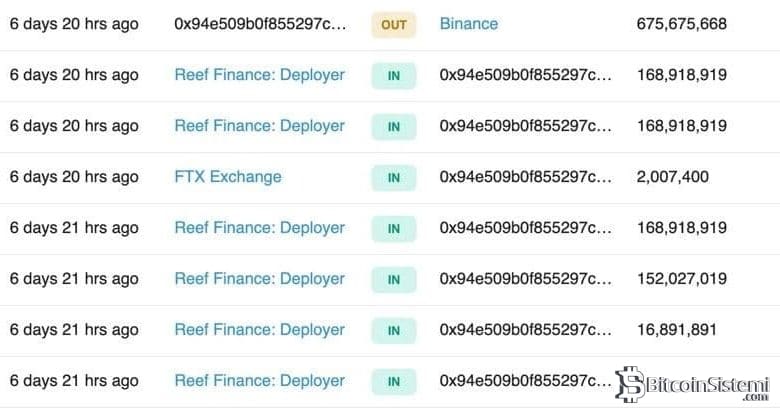Screen dimensions: 780x414
Task: Open the FTX Exchange link
Action: 228,177
